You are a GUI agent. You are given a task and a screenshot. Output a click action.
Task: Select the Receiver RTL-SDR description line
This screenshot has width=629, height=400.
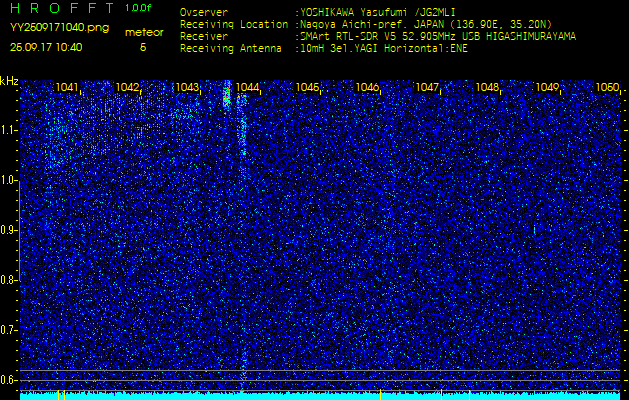(x=436, y=35)
